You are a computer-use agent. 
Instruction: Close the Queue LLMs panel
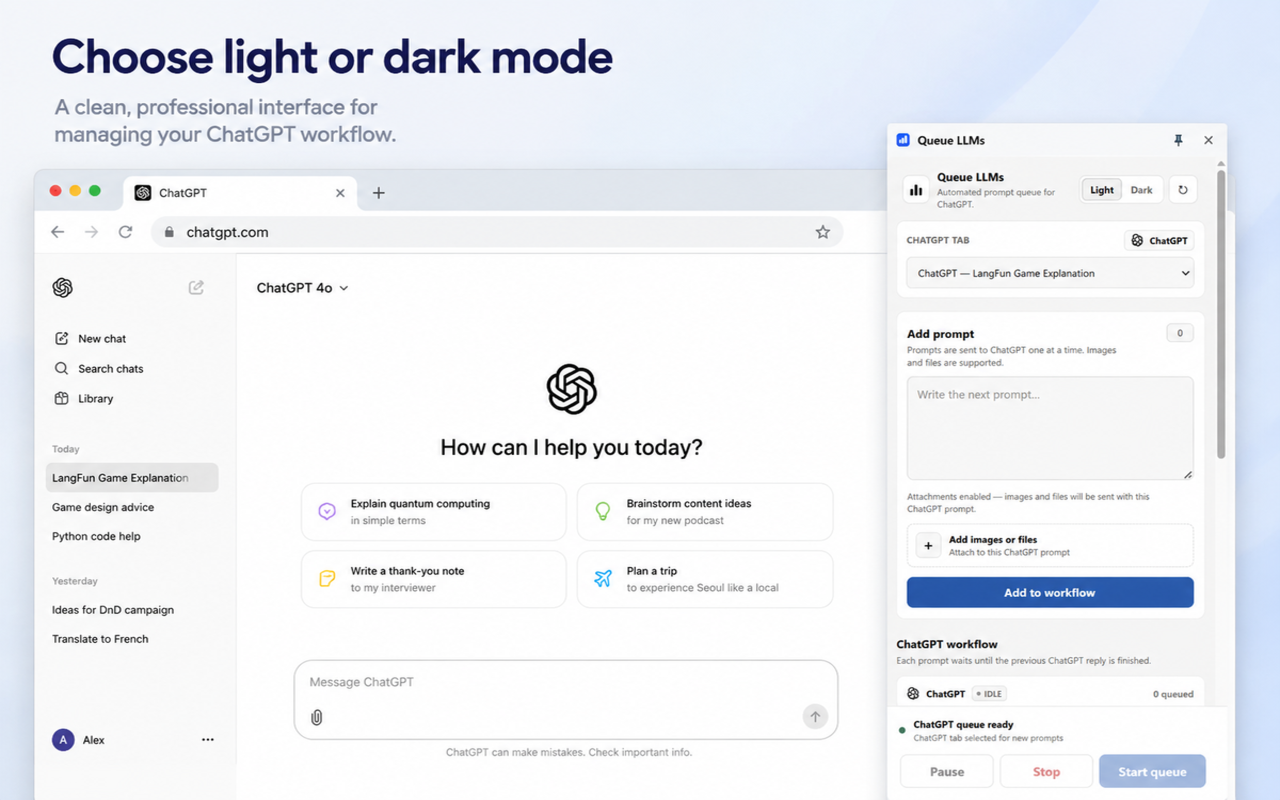pos(1208,141)
